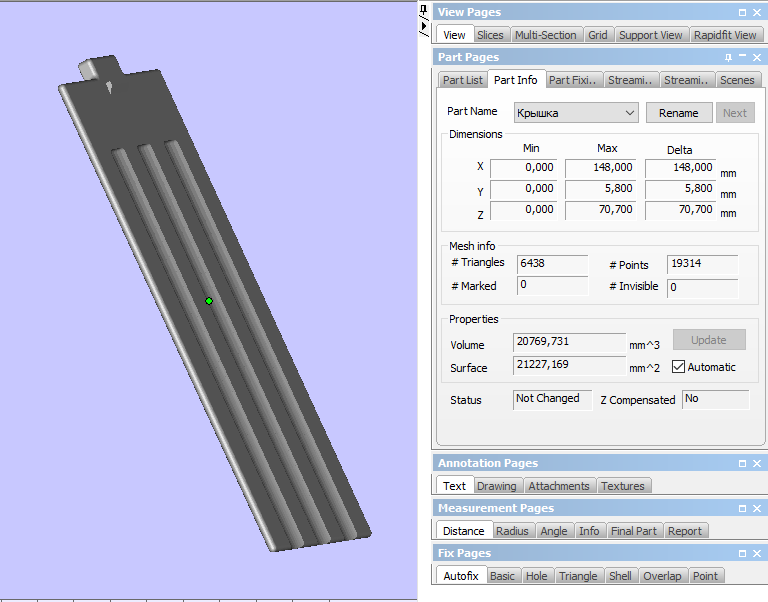Maximize the Measurement Pages panel
This screenshot has width=768, height=602.
[742, 508]
